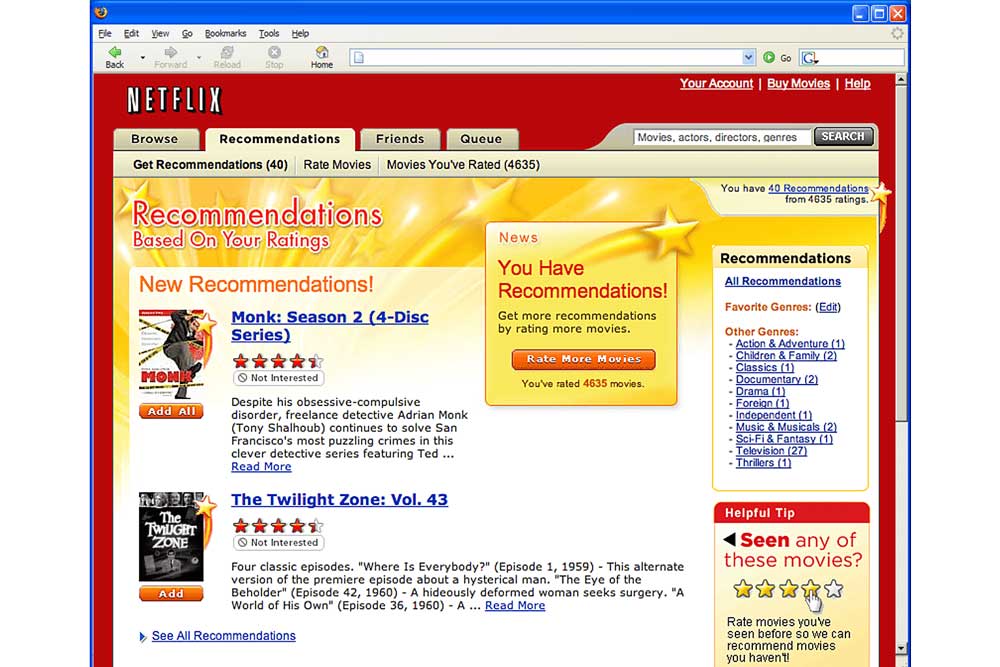Click the Netflix movie search field
1000x667 pixels.
[722, 137]
